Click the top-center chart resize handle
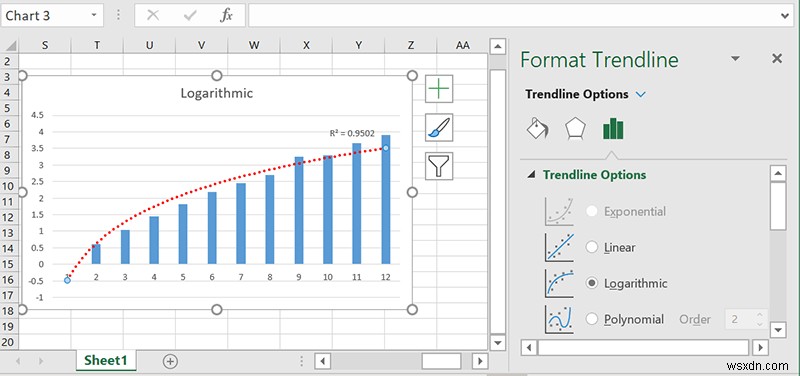The height and width of the screenshot is (376, 800). 217,76
